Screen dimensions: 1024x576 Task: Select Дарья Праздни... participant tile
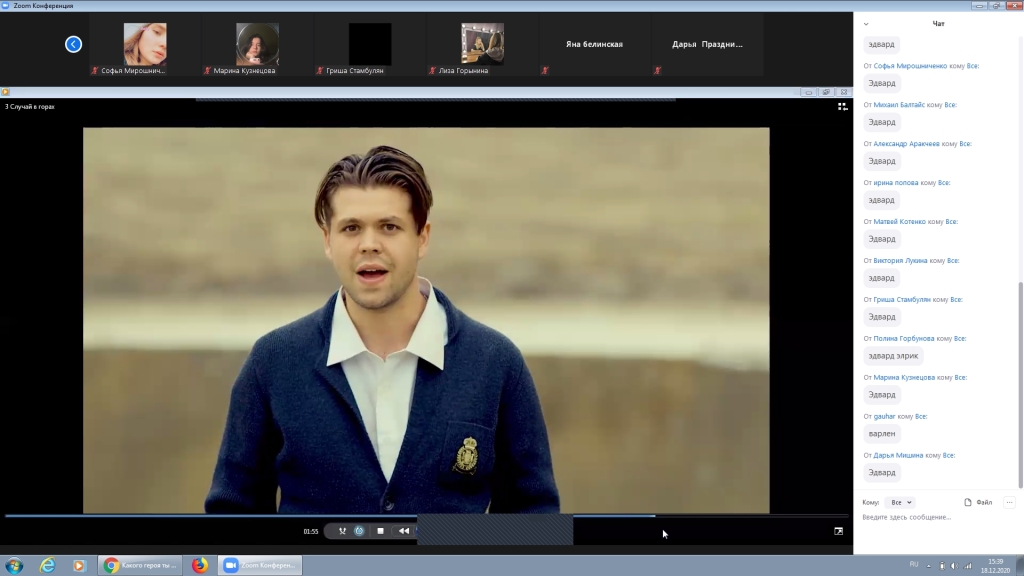707,44
